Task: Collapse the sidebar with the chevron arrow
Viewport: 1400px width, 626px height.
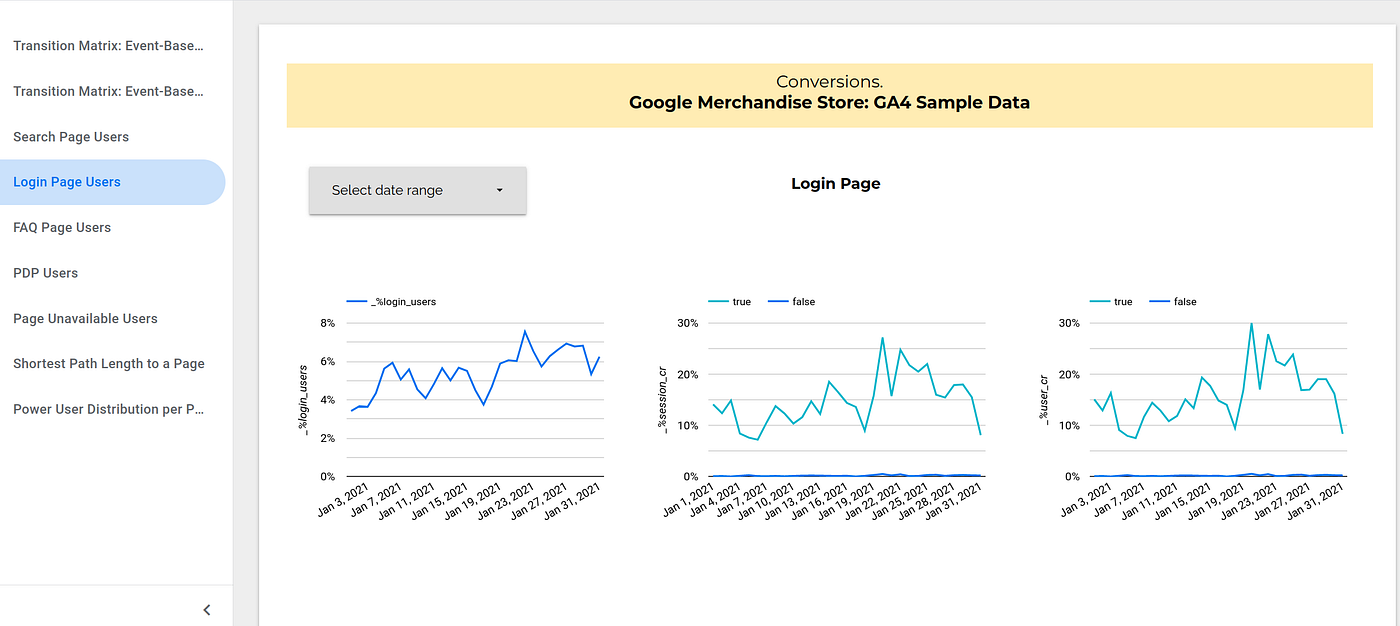Action: point(207,609)
